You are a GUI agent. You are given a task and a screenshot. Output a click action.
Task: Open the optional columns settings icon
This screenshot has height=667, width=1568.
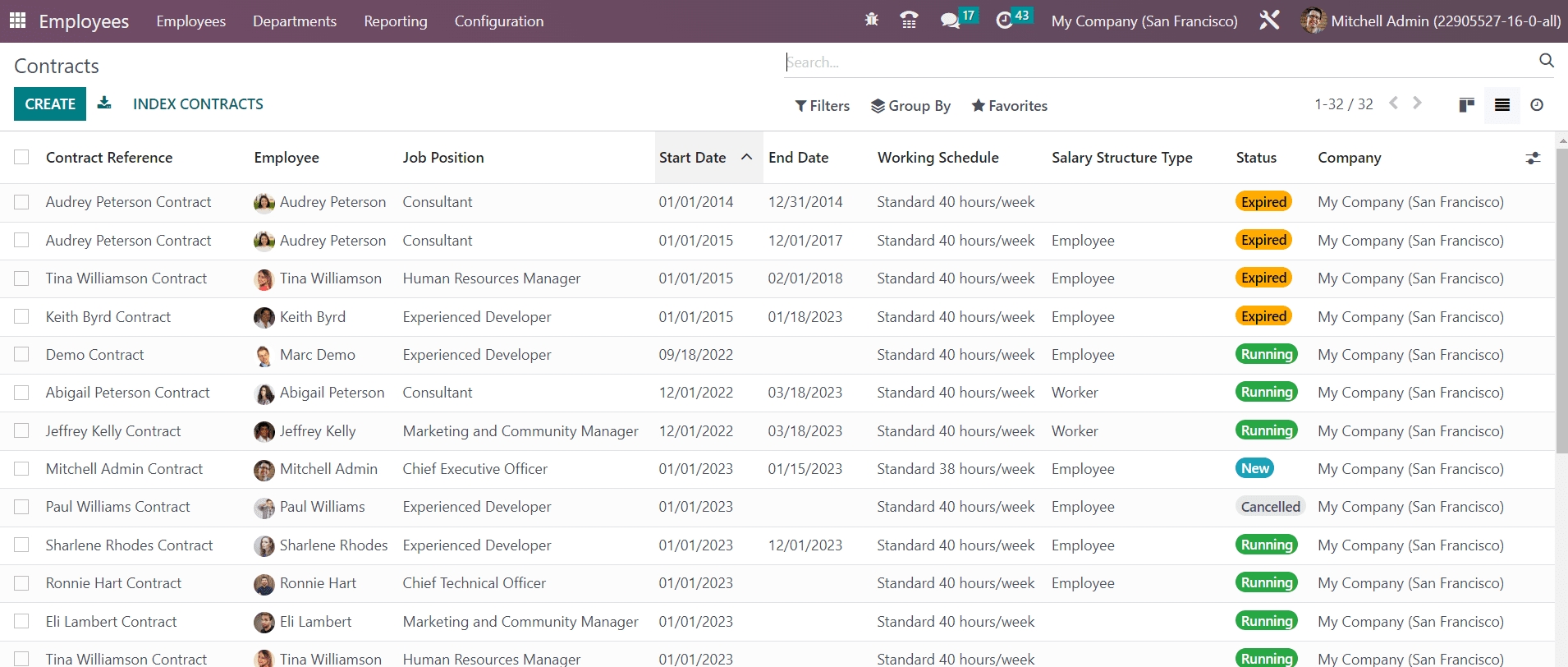[1533, 158]
